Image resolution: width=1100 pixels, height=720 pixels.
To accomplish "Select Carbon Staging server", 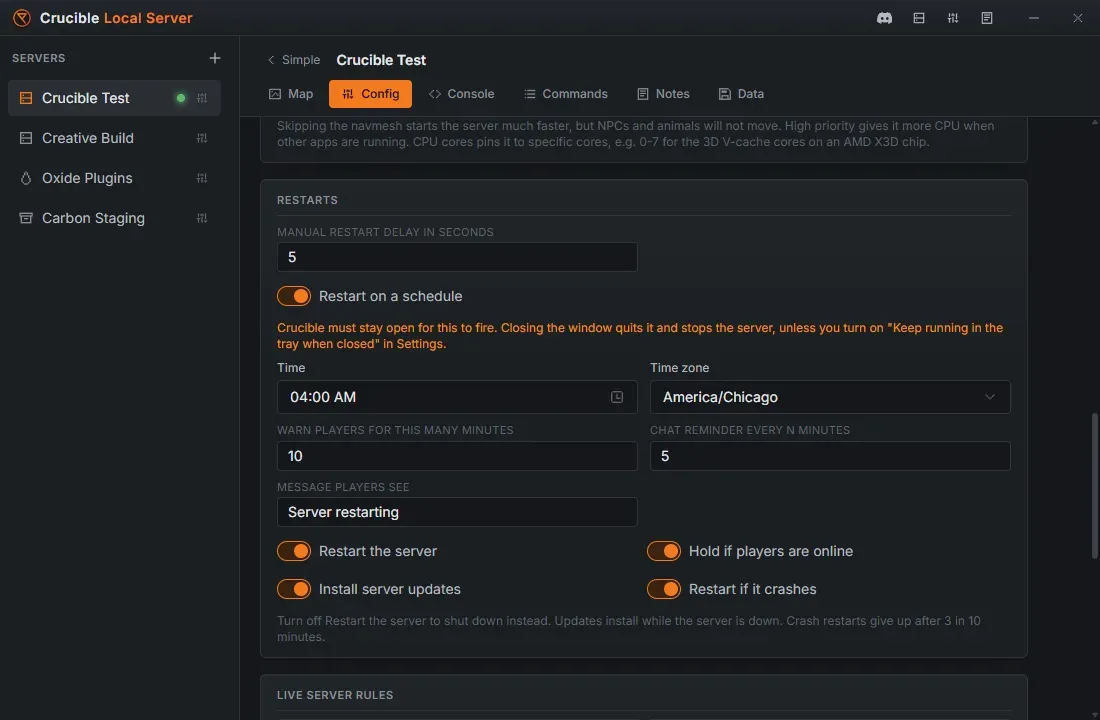I will pos(114,218).
